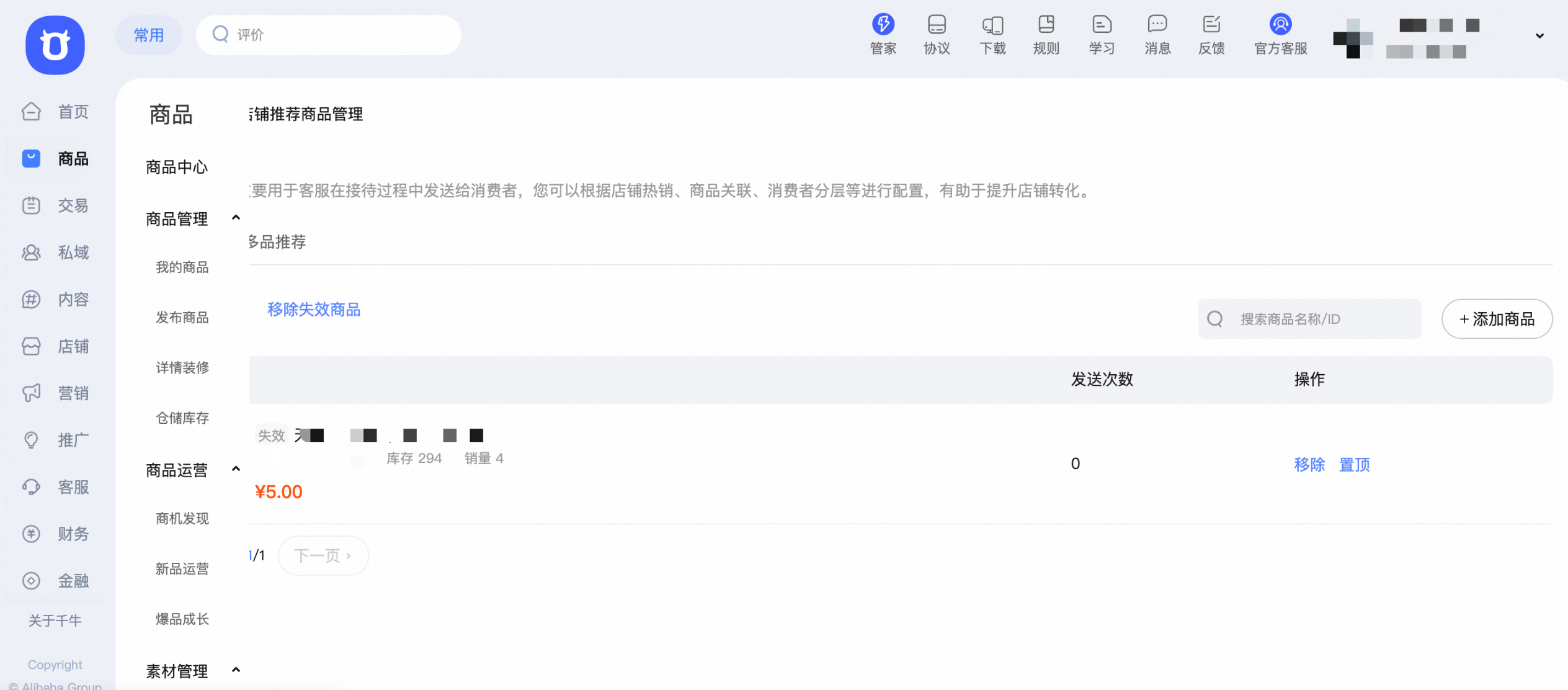
Task: Click 置顶 to pin the product
Action: click(x=1355, y=465)
